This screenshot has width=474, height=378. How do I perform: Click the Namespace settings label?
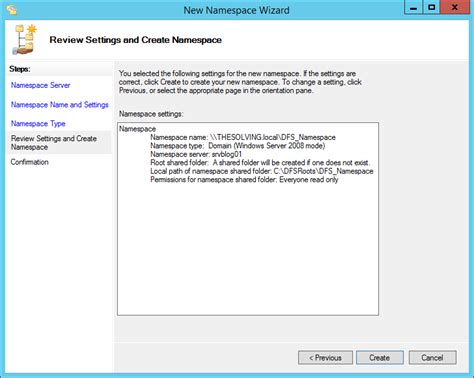[x=151, y=114]
